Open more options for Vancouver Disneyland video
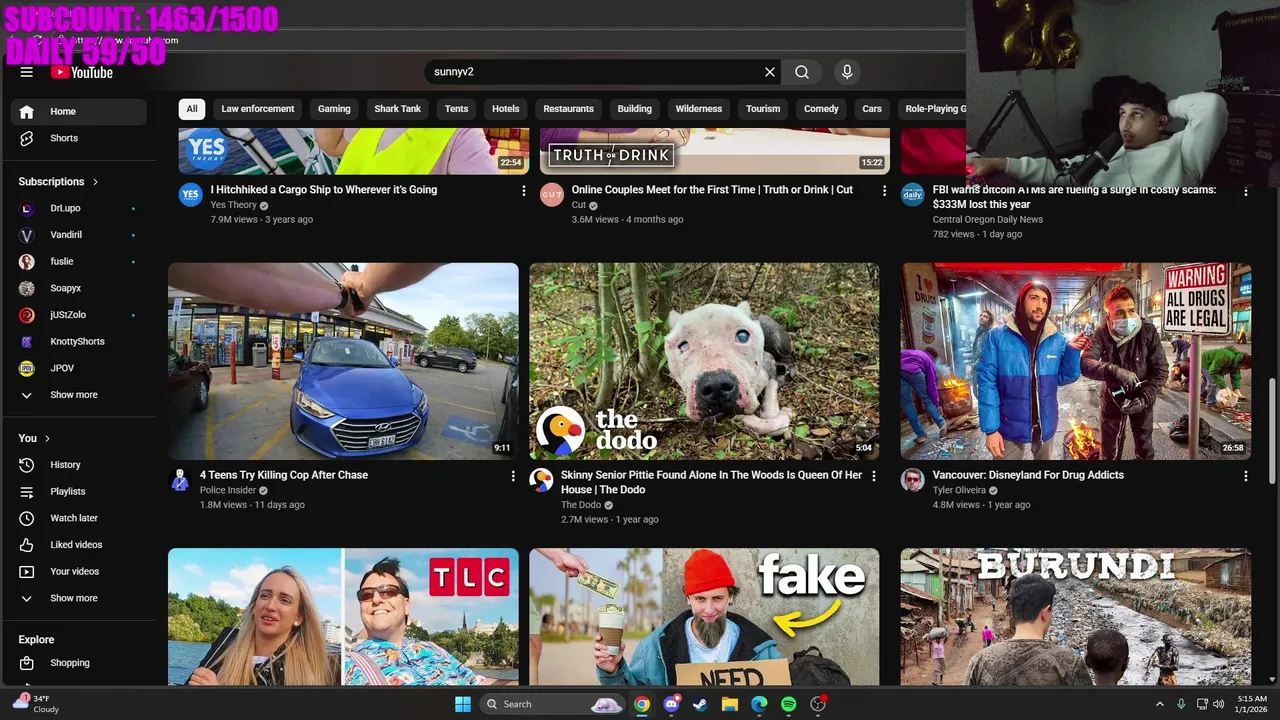1280x720 pixels. coord(1245,476)
